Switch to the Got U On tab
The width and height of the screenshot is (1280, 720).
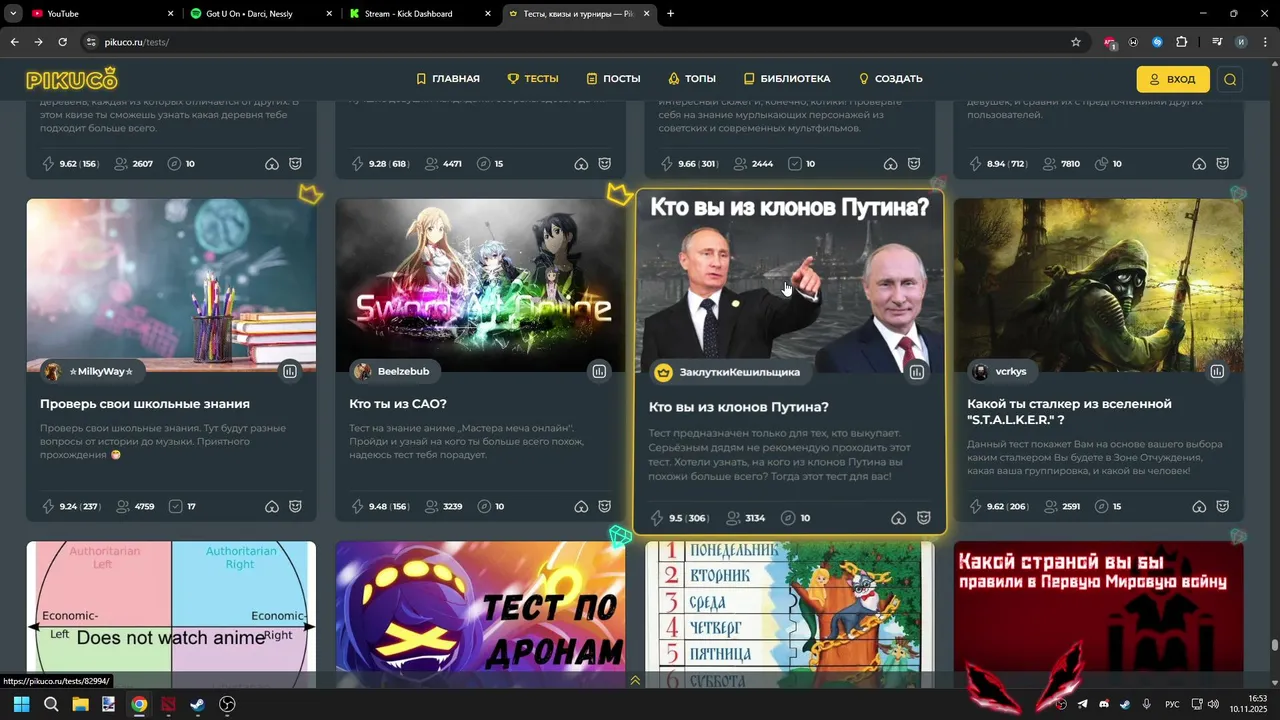click(x=260, y=14)
